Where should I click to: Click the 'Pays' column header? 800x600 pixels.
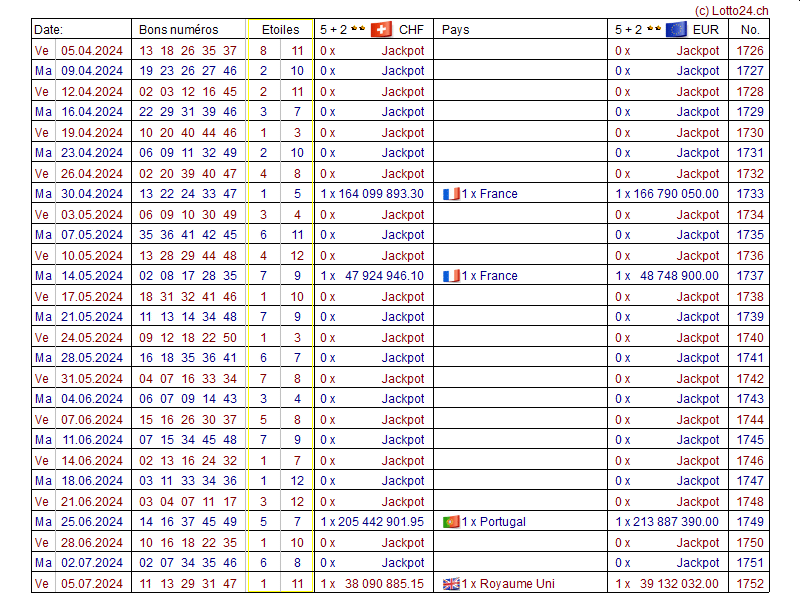pos(455,30)
